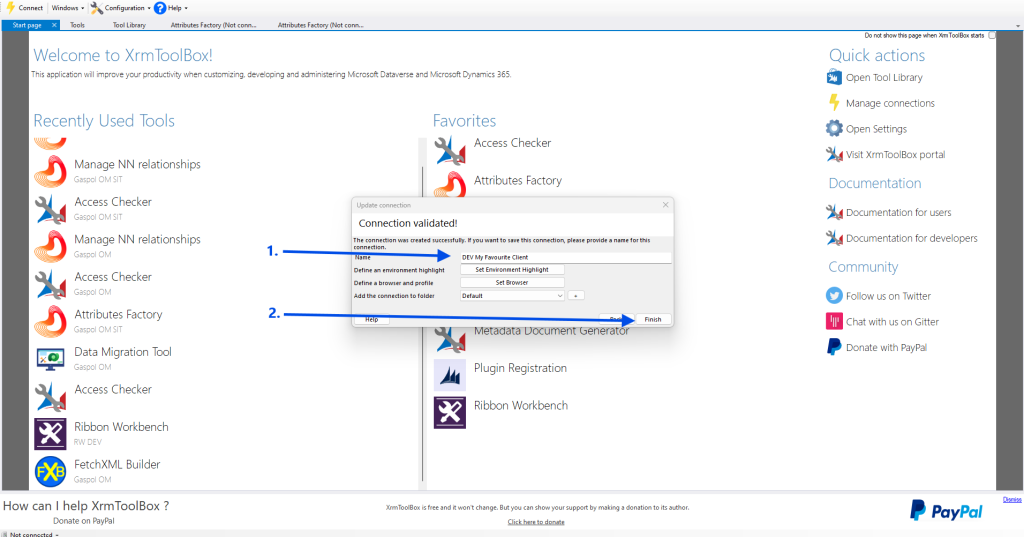Click the Connect lightning bolt toolbar button

click(24, 8)
